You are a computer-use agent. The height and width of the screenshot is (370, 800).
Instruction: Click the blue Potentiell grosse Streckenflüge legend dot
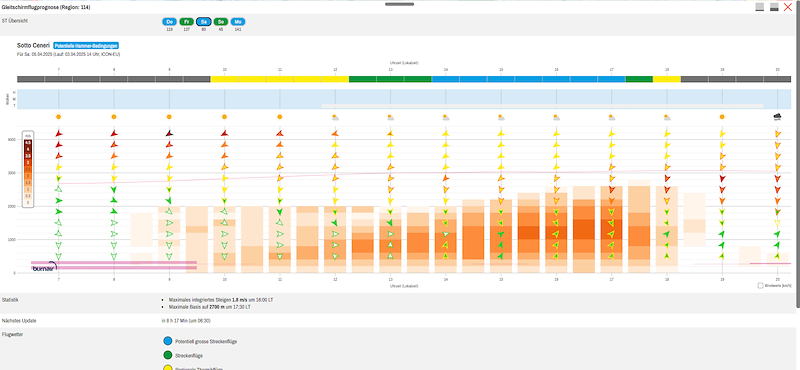[x=168, y=341]
